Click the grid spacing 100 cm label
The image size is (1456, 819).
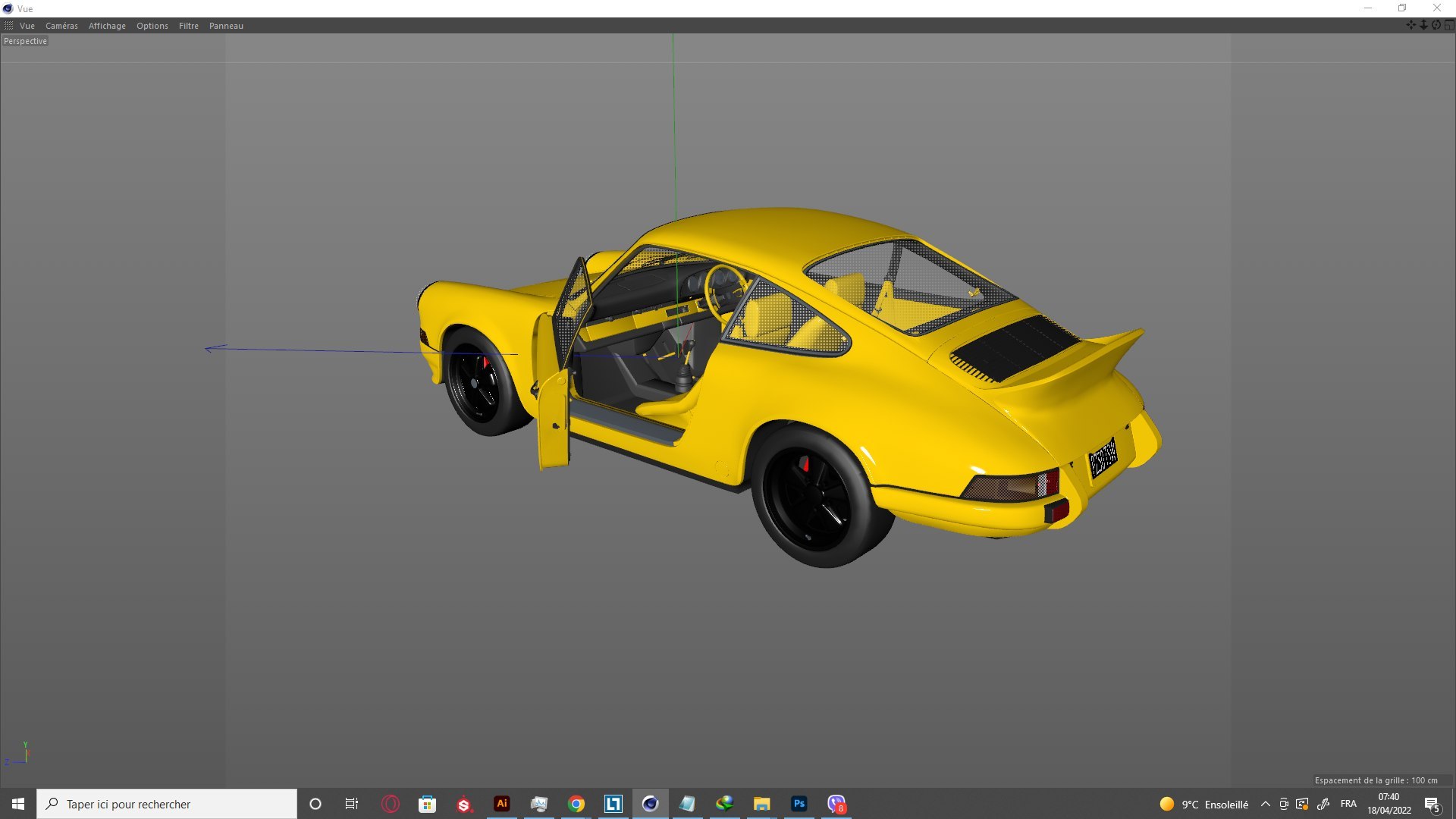pos(1376,780)
